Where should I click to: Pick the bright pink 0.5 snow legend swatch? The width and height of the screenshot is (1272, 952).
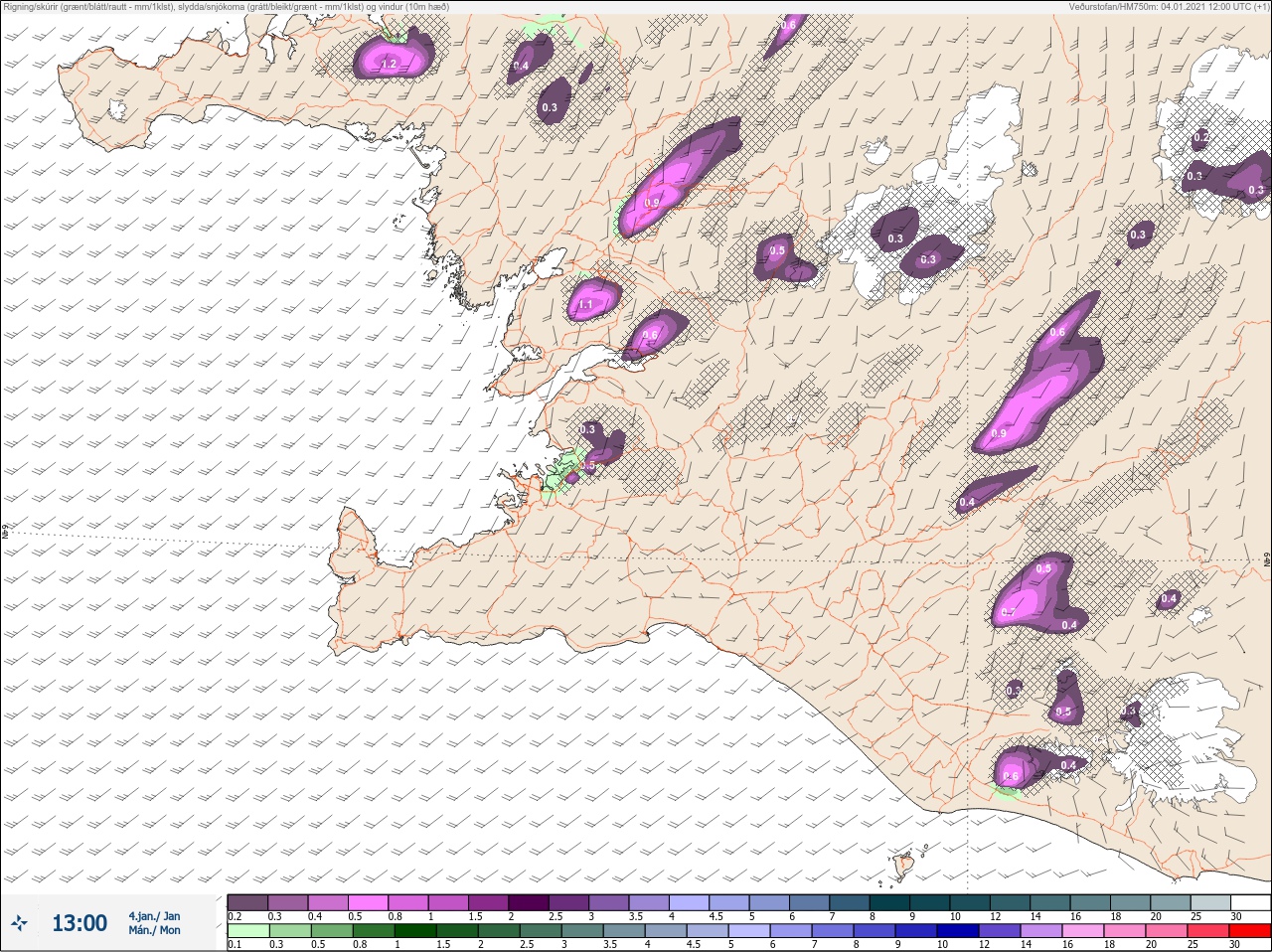point(368,902)
